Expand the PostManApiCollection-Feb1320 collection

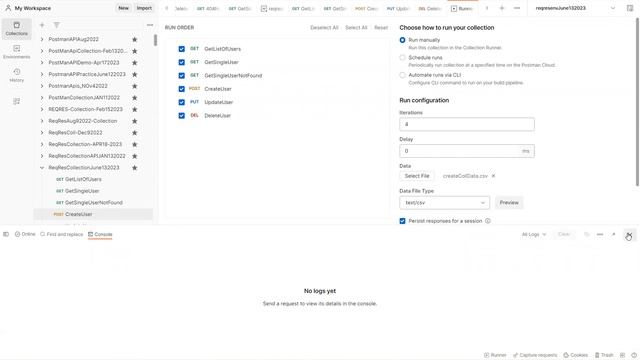(42, 51)
